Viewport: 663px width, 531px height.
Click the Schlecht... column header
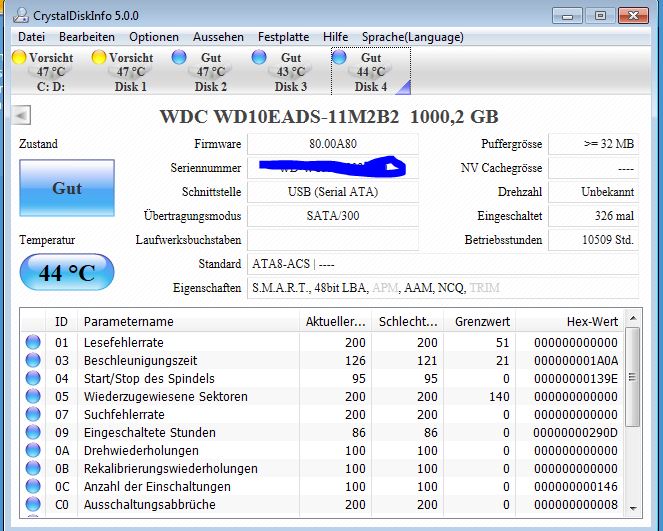[x=408, y=322]
